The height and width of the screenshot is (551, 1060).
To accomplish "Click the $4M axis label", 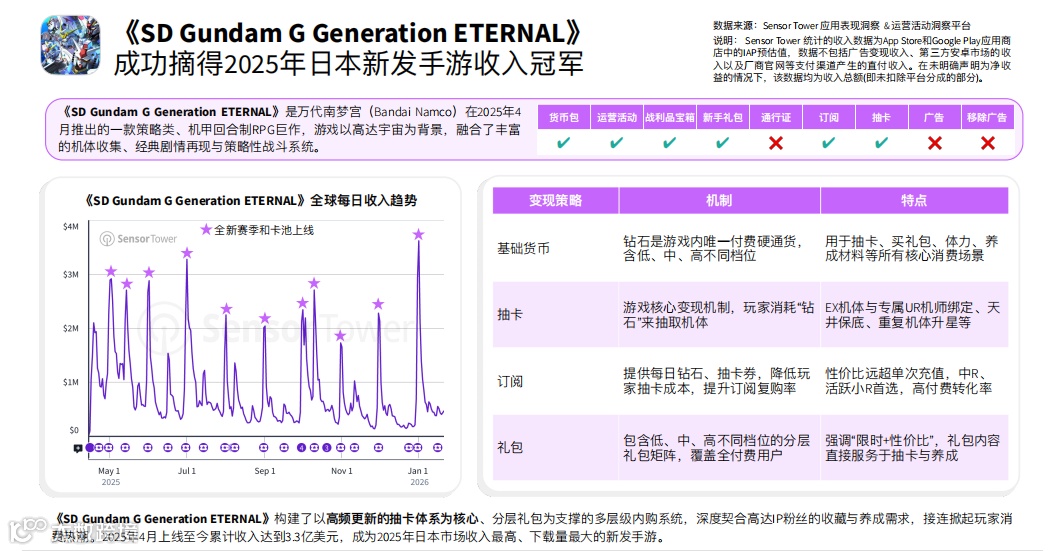I will [71, 226].
